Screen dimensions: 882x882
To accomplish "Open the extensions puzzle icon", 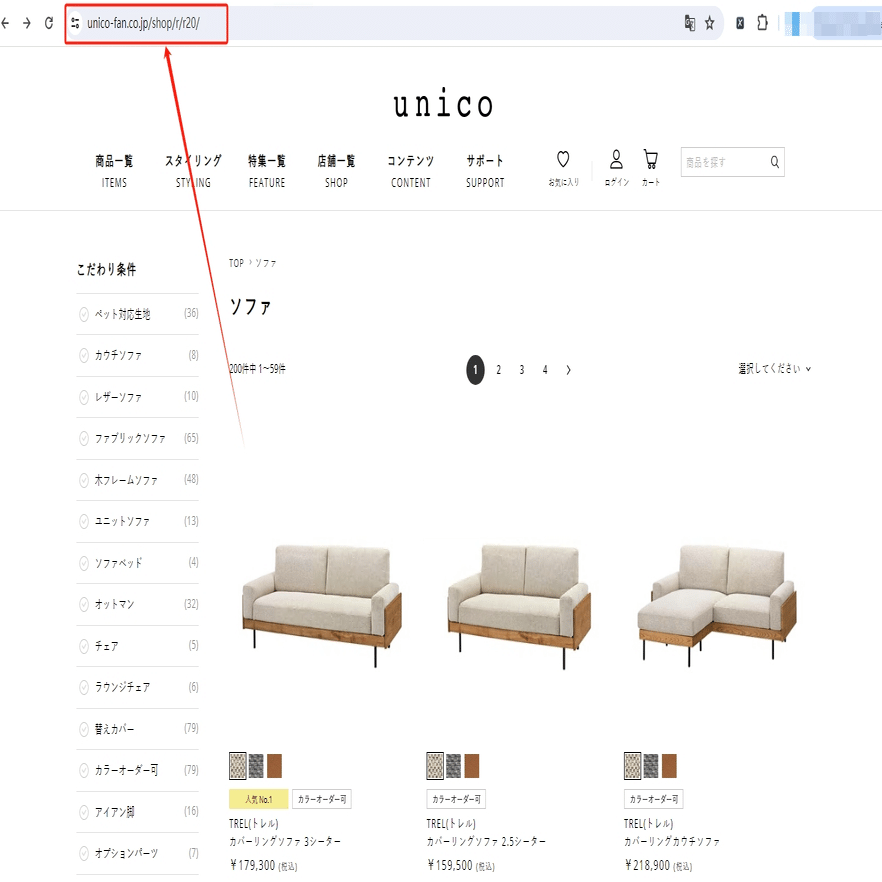I will click(762, 23).
